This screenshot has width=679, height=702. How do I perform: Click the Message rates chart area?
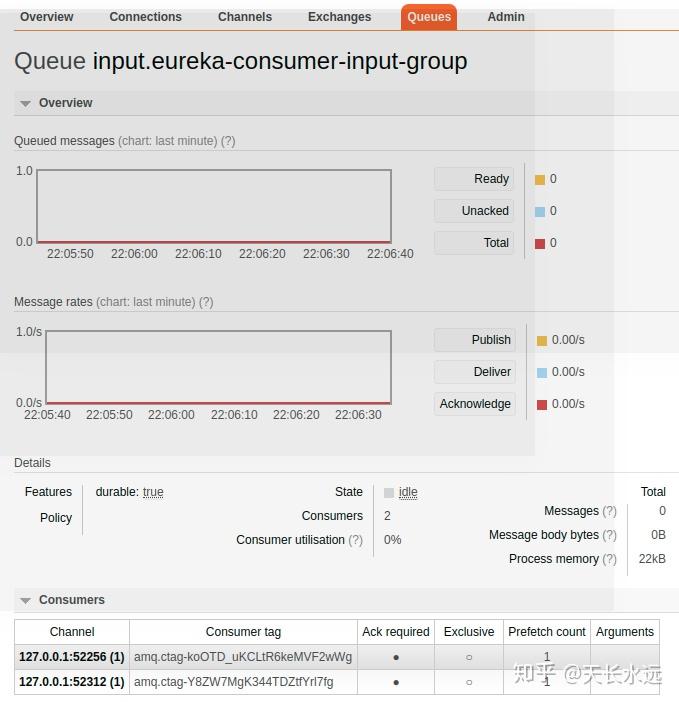218,368
